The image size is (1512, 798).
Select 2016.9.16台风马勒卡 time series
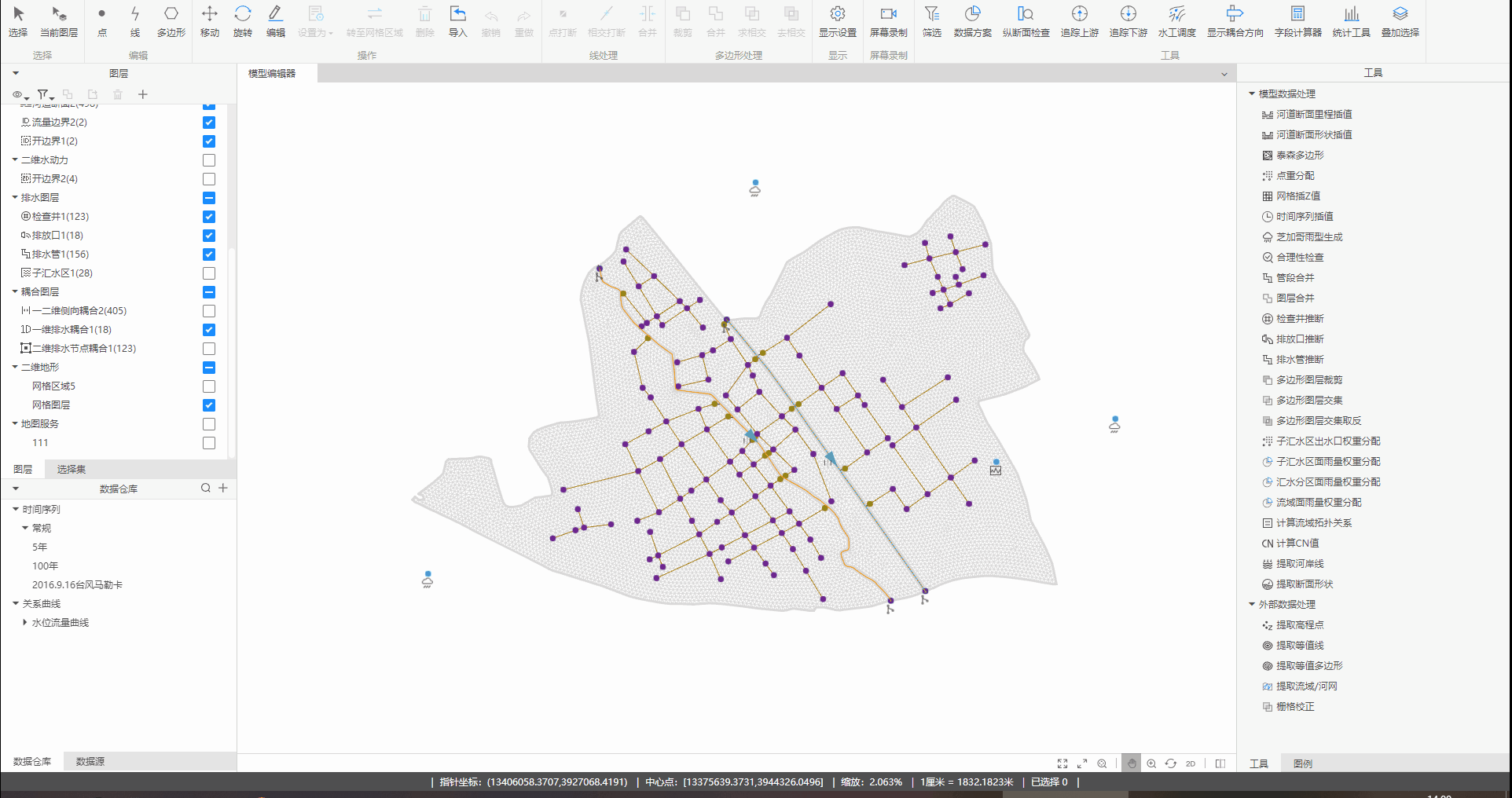[77, 584]
